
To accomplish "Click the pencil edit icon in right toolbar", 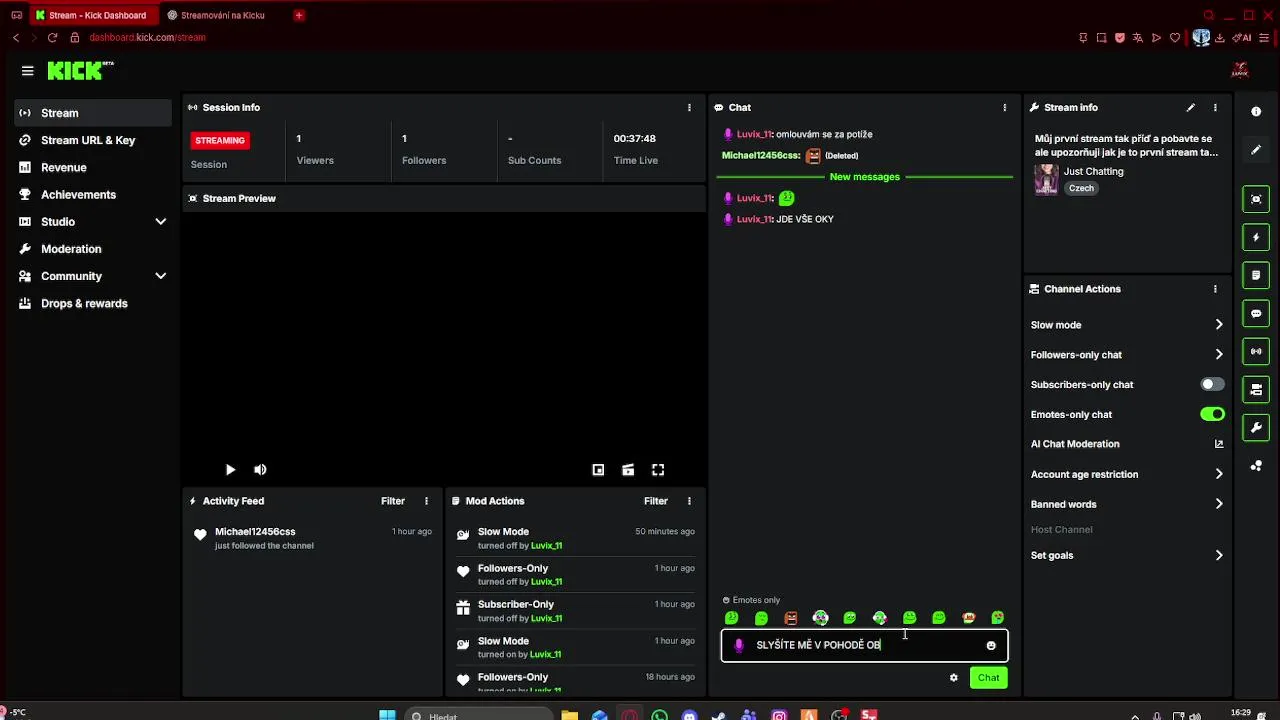I will [1256, 150].
